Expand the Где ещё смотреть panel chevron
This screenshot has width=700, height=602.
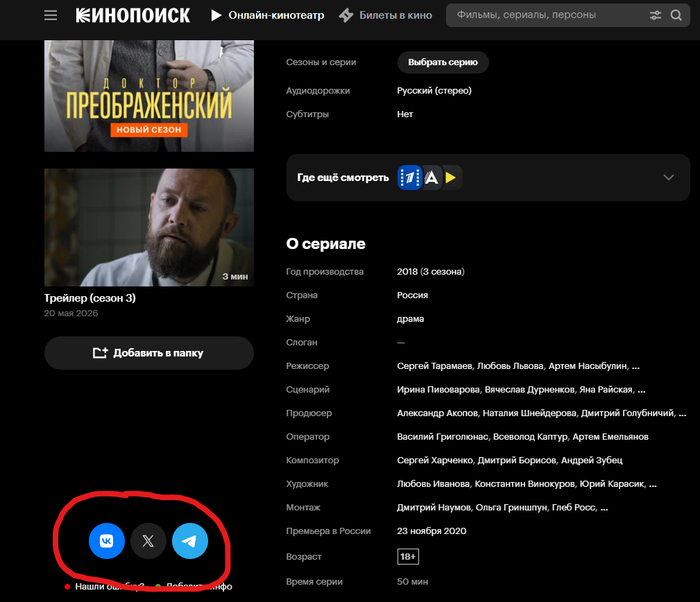[x=668, y=177]
